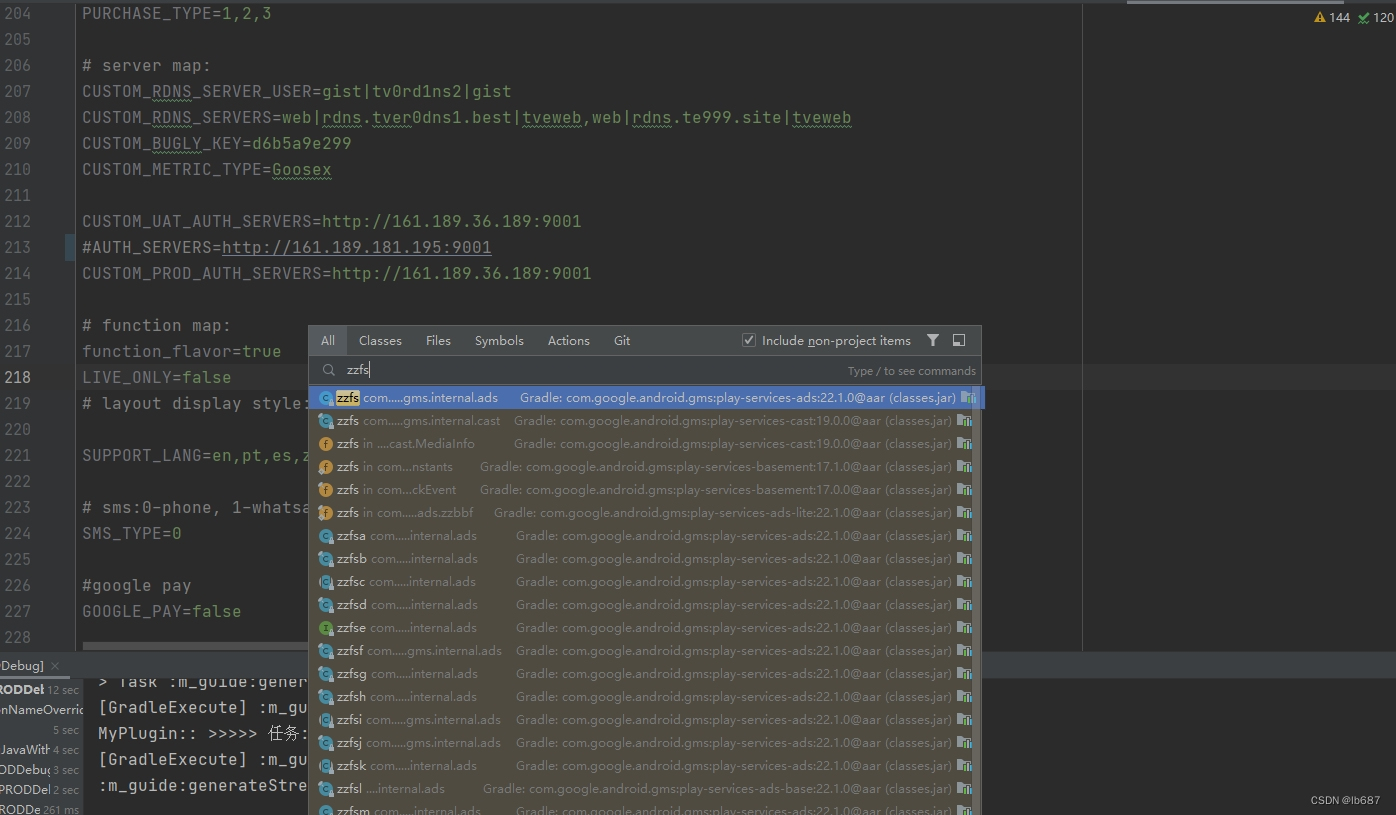
Task: Click class icon of highlighted zzfs result
Action: click(325, 398)
